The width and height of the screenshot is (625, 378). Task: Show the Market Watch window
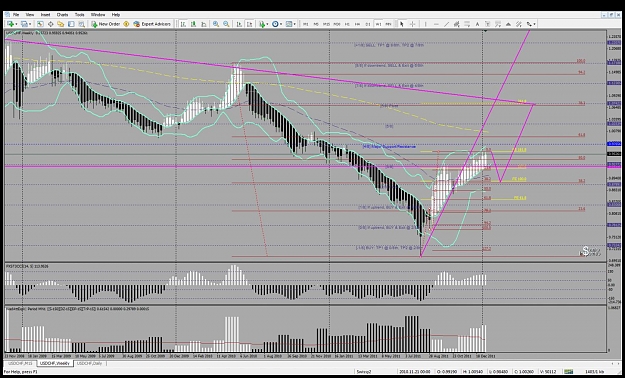click(40, 24)
